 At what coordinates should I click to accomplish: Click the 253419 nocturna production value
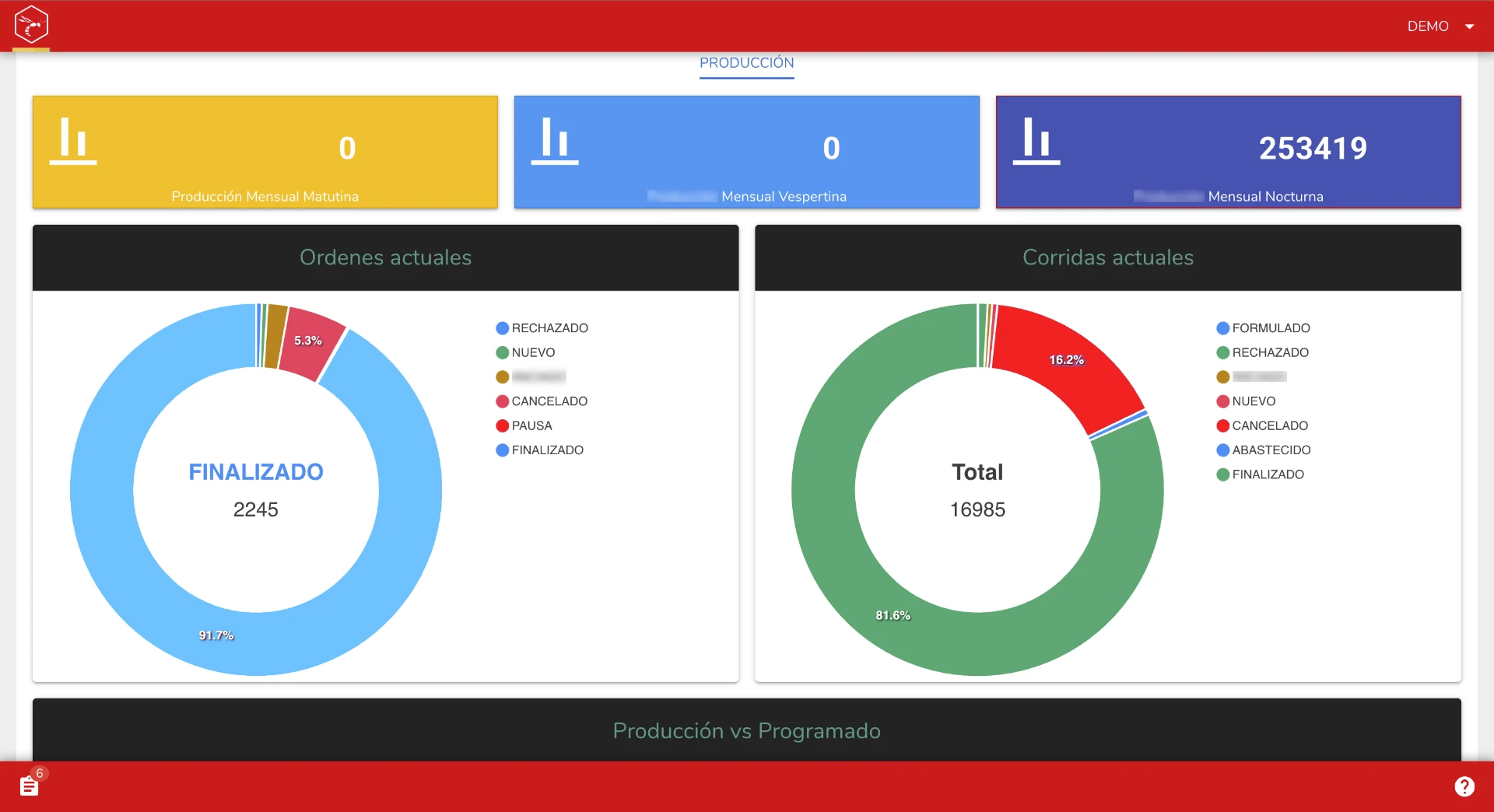click(1313, 148)
